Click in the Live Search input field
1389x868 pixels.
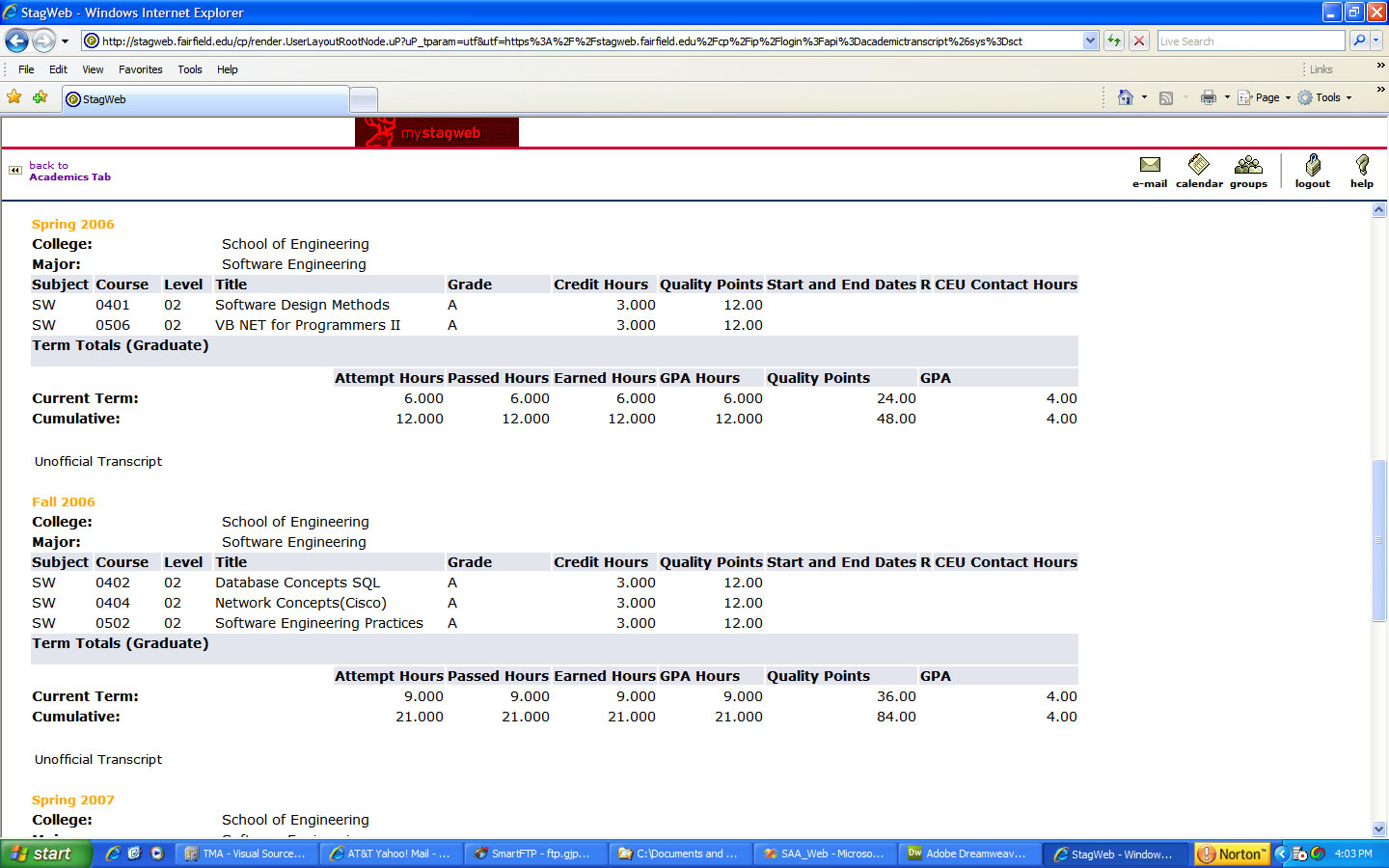(x=1249, y=41)
